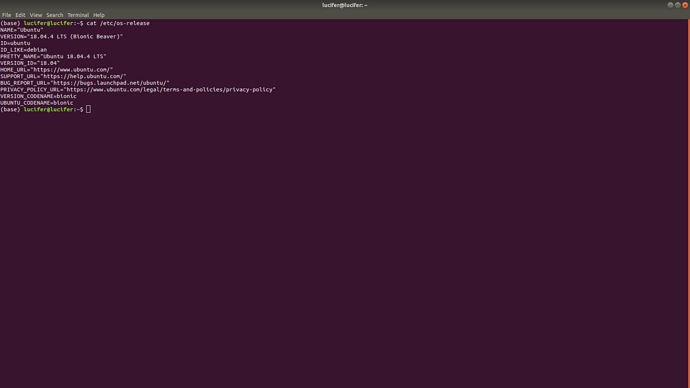The width and height of the screenshot is (690, 388).
Task: Open the Help menu
Action: tap(99, 15)
